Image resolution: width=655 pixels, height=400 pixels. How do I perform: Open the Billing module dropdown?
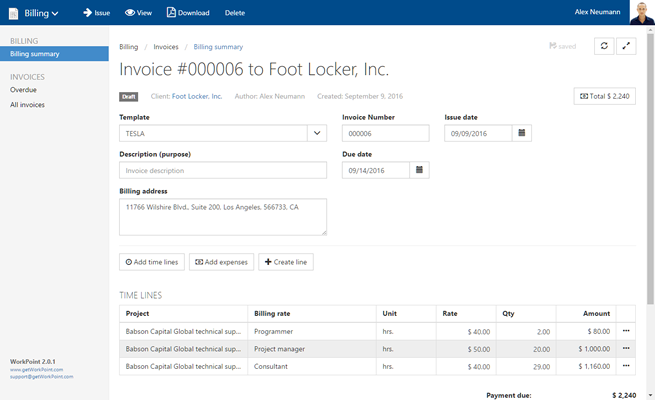(33, 13)
